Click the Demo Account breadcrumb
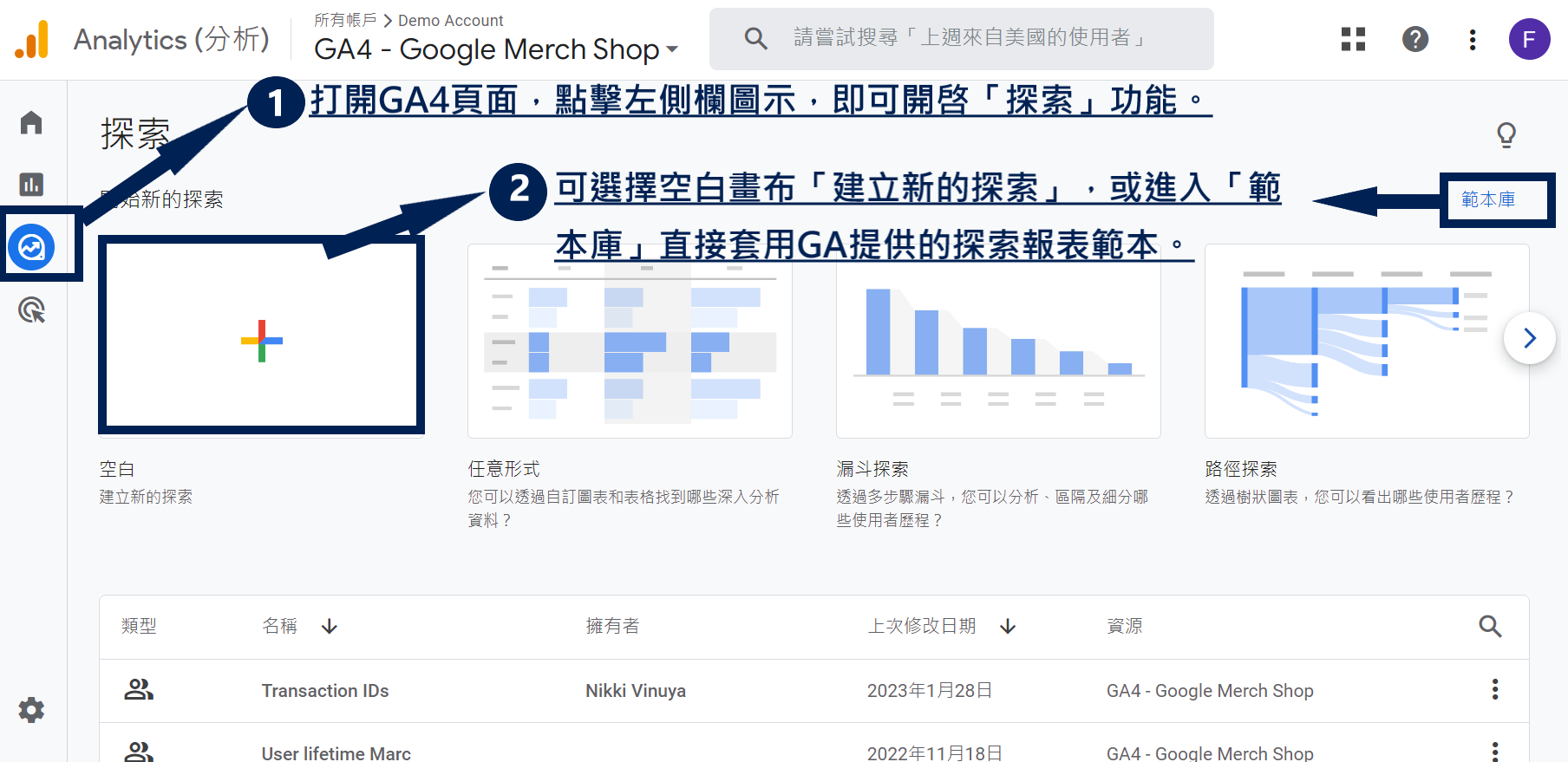Image resolution: width=1568 pixels, height=762 pixels. point(450,20)
